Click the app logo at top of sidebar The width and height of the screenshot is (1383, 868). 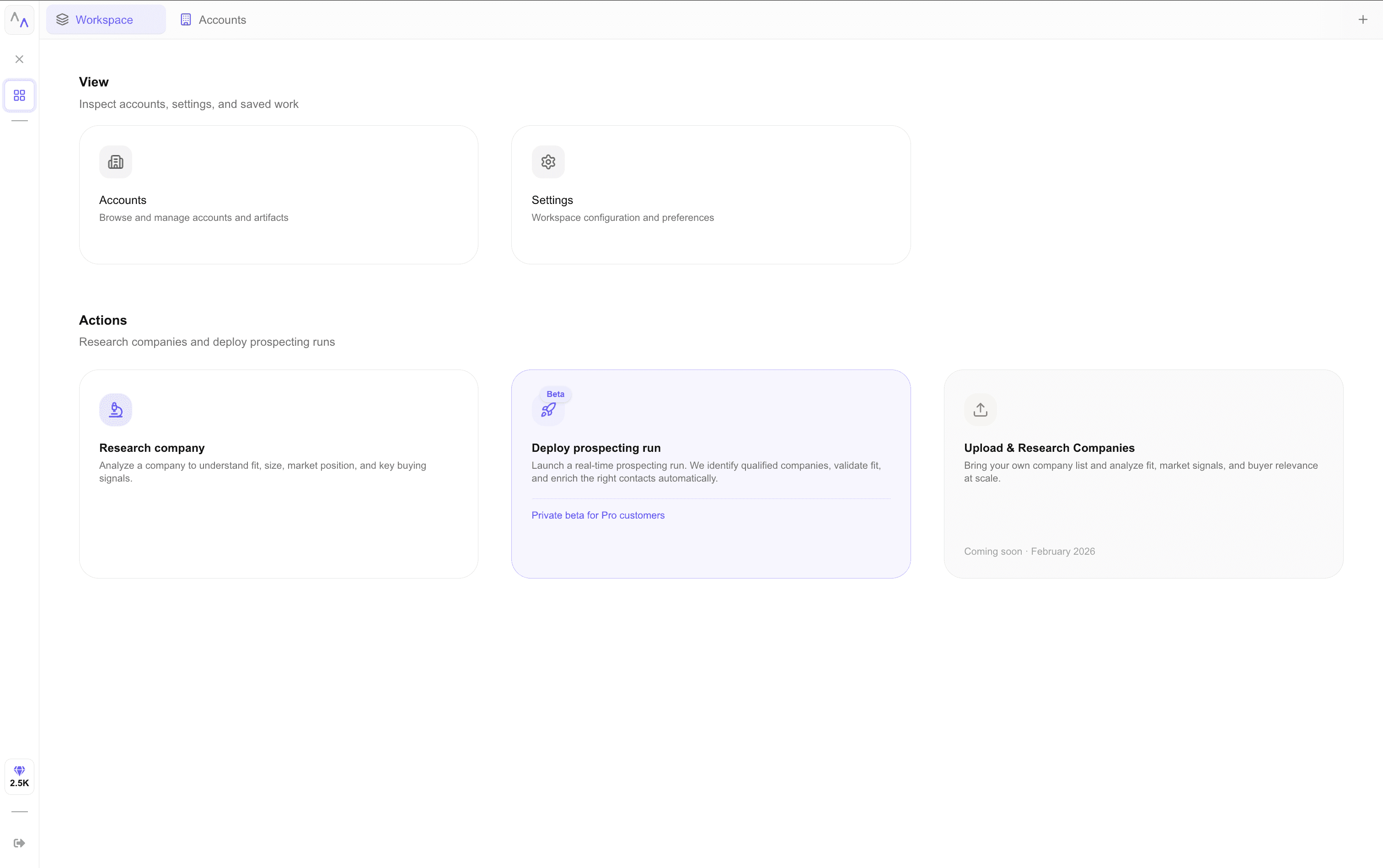pos(19,19)
